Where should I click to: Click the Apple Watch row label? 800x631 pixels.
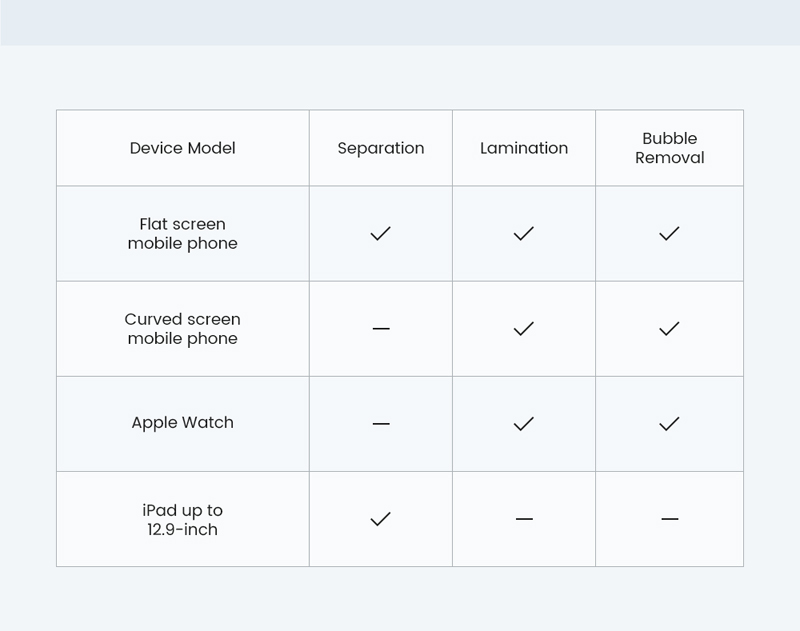pos(183,423)
